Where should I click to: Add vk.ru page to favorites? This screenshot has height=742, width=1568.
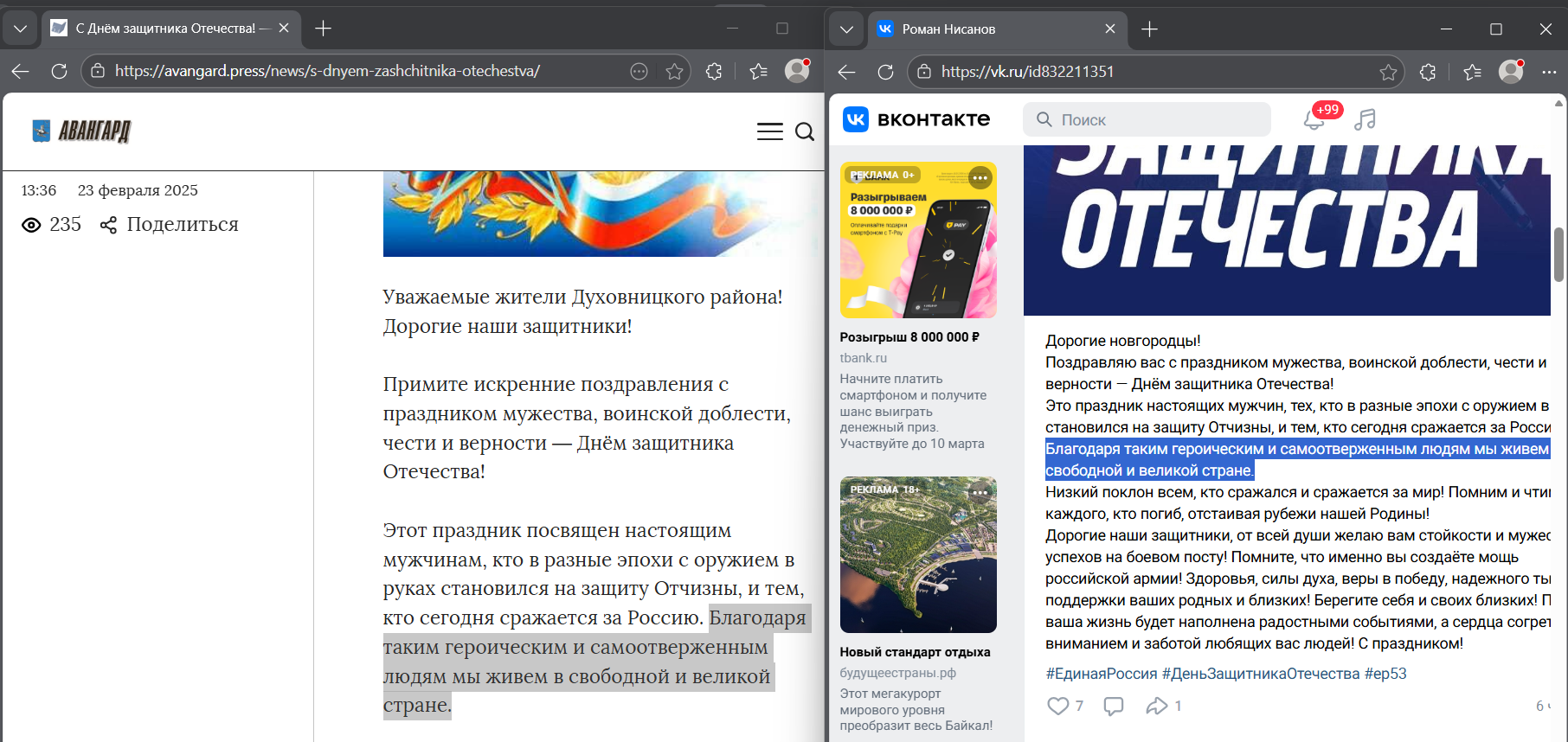[x=1389, y=73]
